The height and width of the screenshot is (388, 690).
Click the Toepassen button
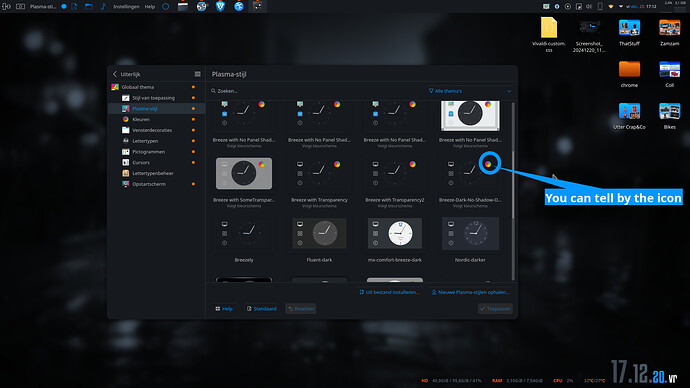(495, 308)
